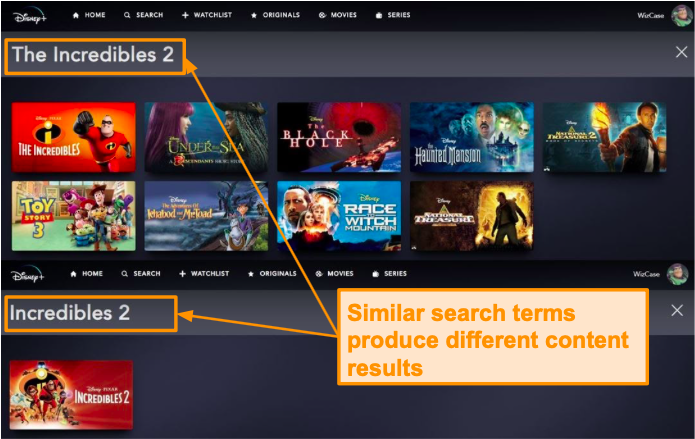Select the Toy Story 3 tile
The height and width of the screenshot is (439, 695).
[x=74, y=216]
